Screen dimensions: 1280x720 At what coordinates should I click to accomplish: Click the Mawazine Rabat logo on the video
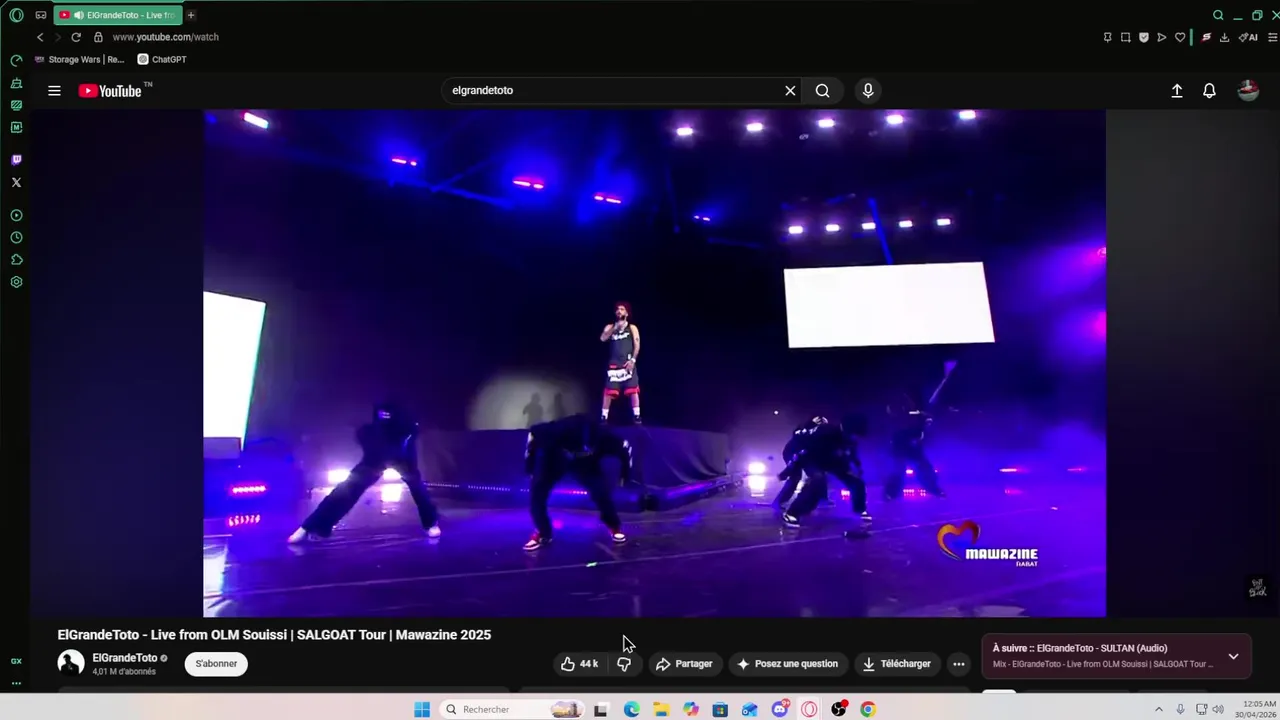(987, 545)
